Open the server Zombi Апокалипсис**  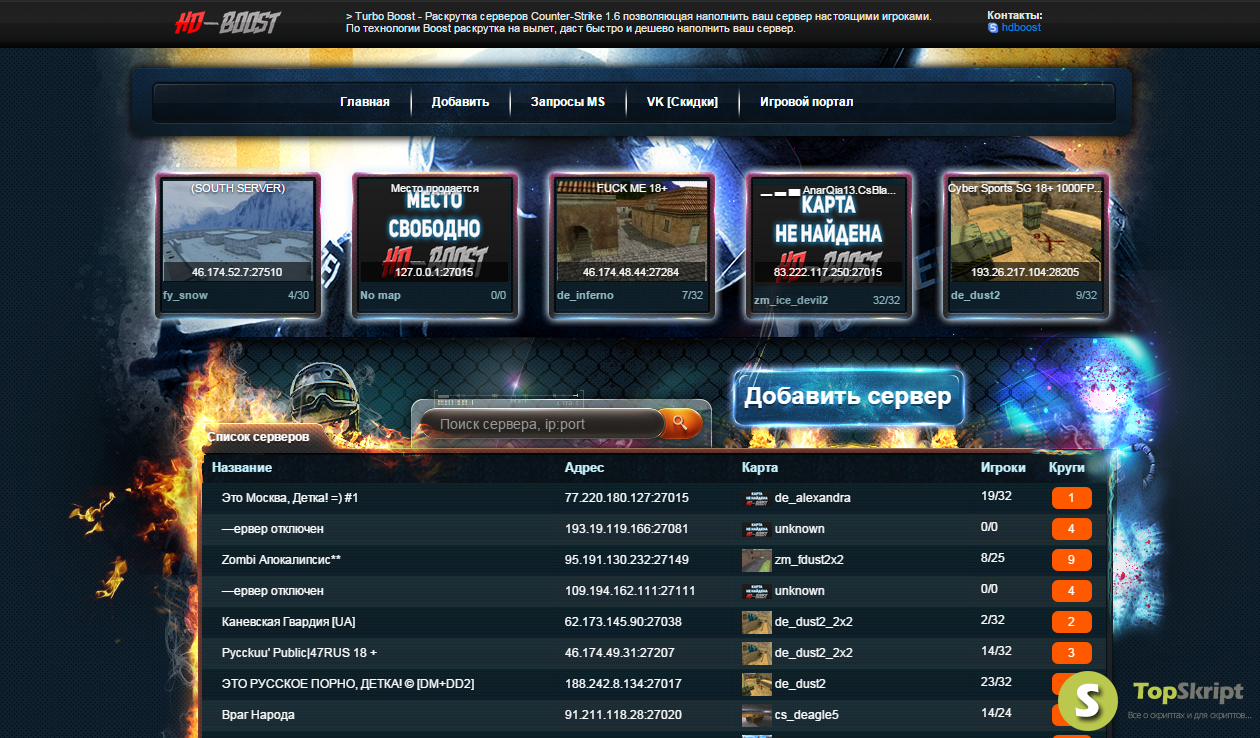click(281, 560)
